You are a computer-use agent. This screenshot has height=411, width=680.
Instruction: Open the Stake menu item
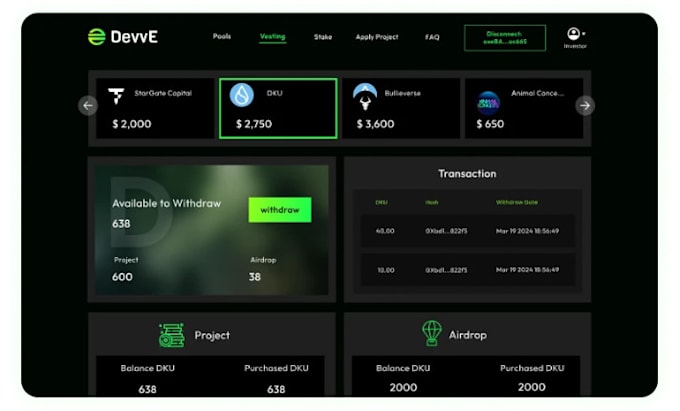pyautogui.click(x=323, y=37)
